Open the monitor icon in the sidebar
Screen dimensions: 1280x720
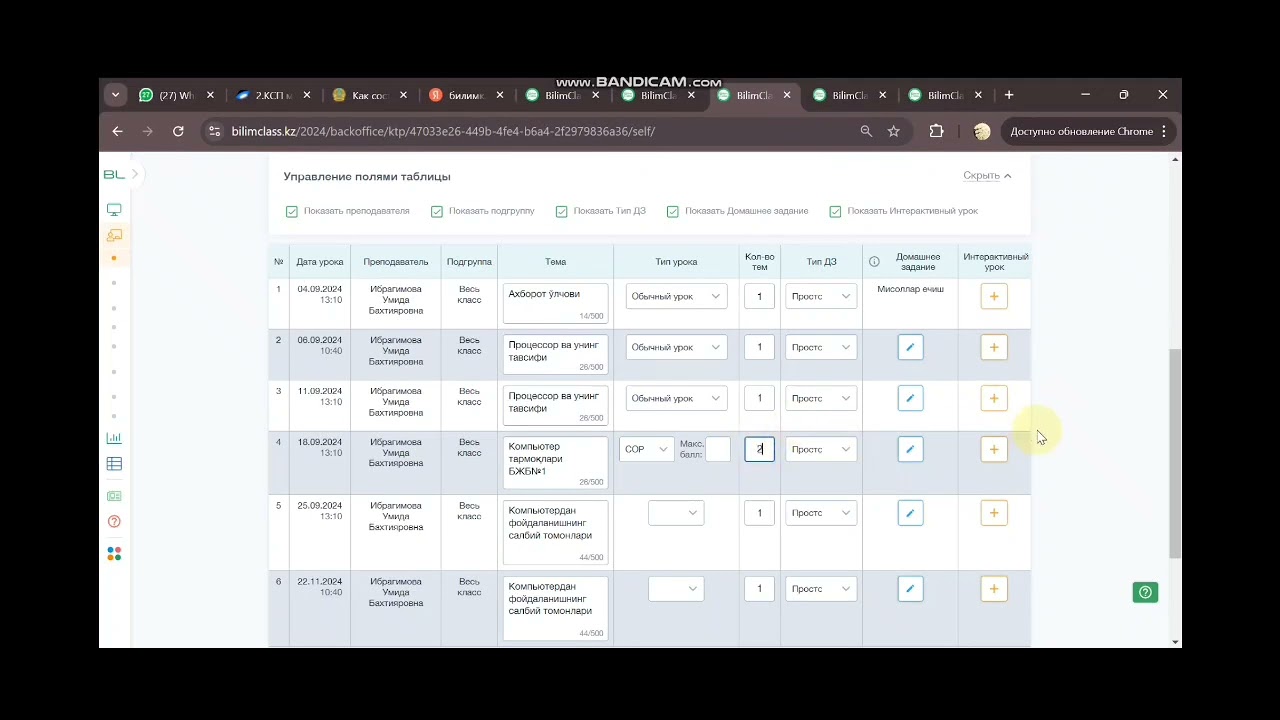(x=114, y=210)
